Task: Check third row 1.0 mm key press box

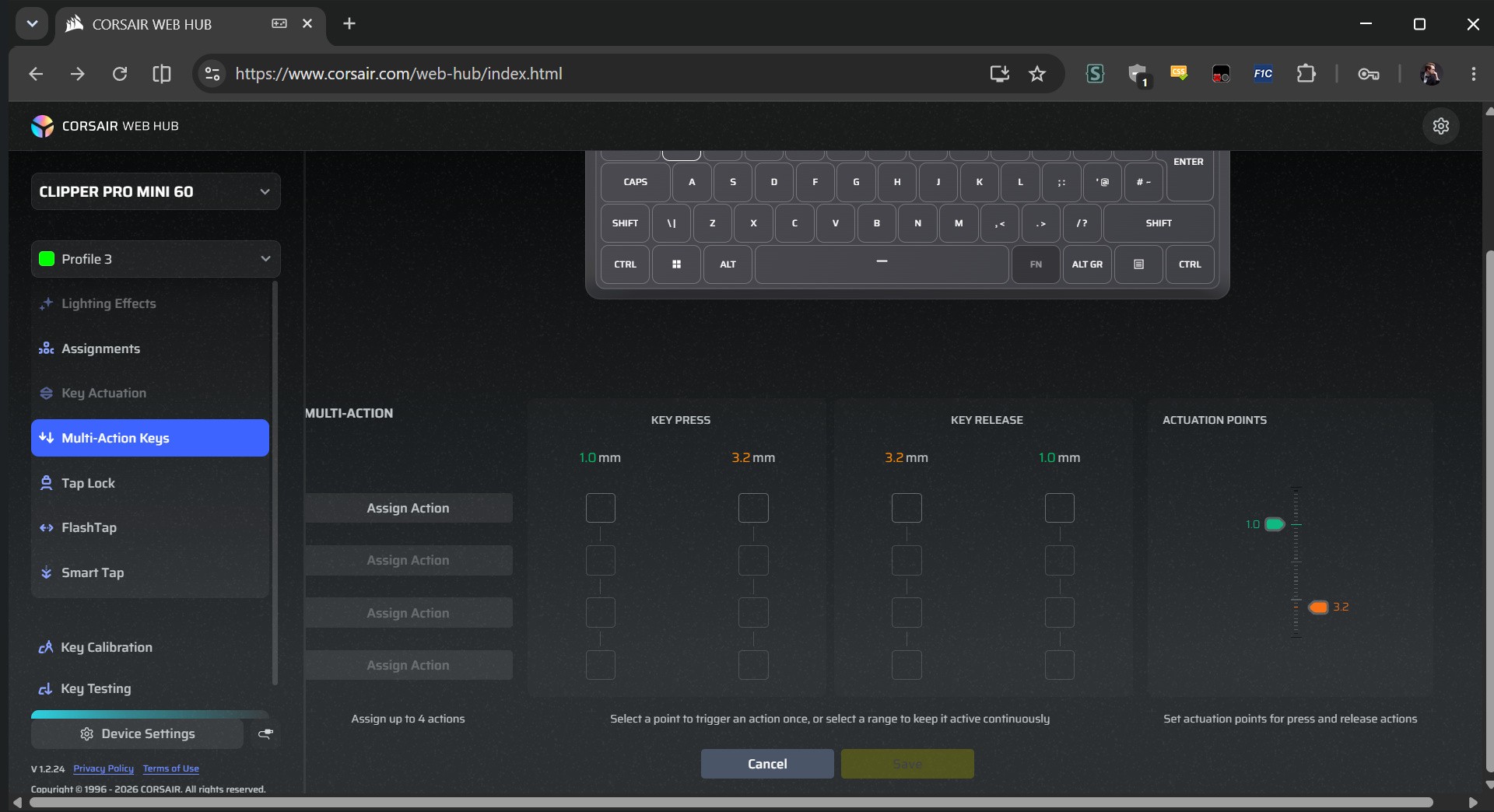Action: tap(600, 613)
